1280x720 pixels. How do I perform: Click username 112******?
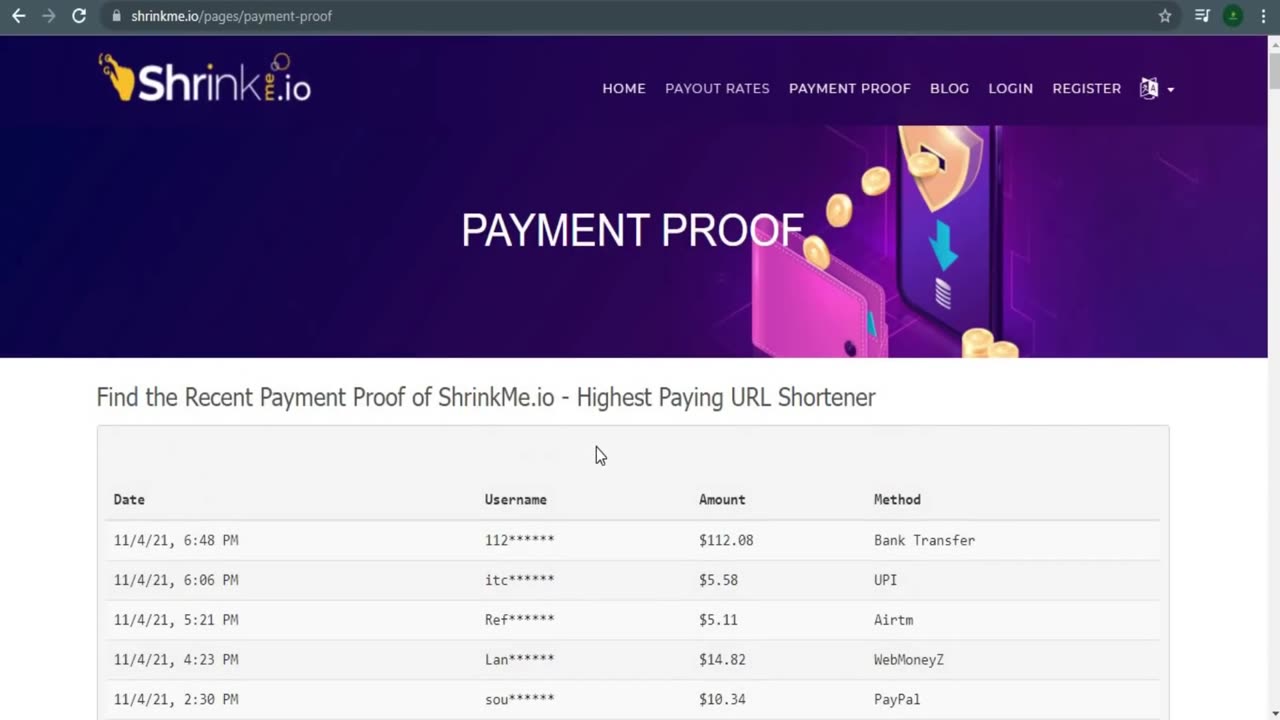519,540
